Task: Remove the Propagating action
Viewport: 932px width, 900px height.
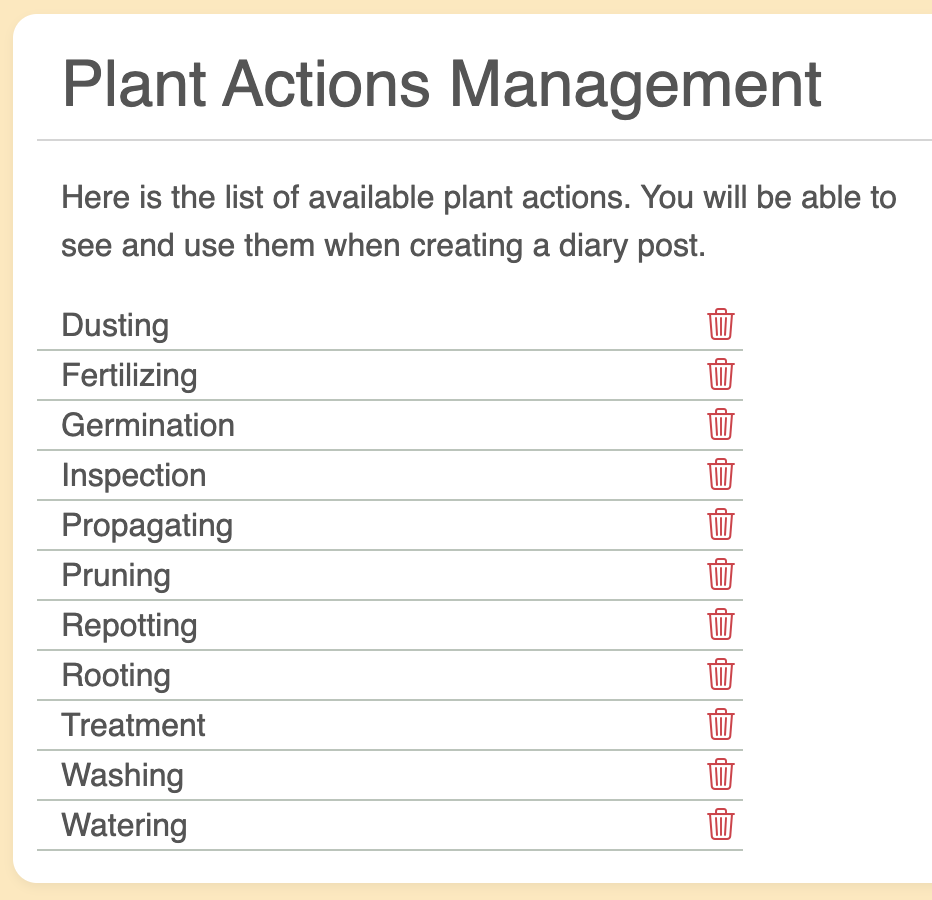Action: (721, 525)
